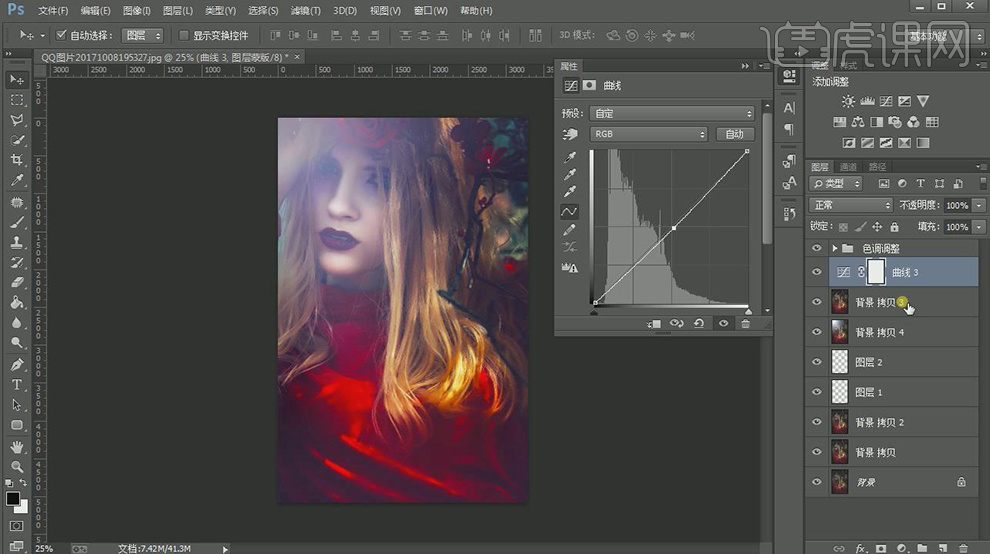Hide the 图层 2 layer
This screenshot has height=554, width=990.
tap(817, 362)
